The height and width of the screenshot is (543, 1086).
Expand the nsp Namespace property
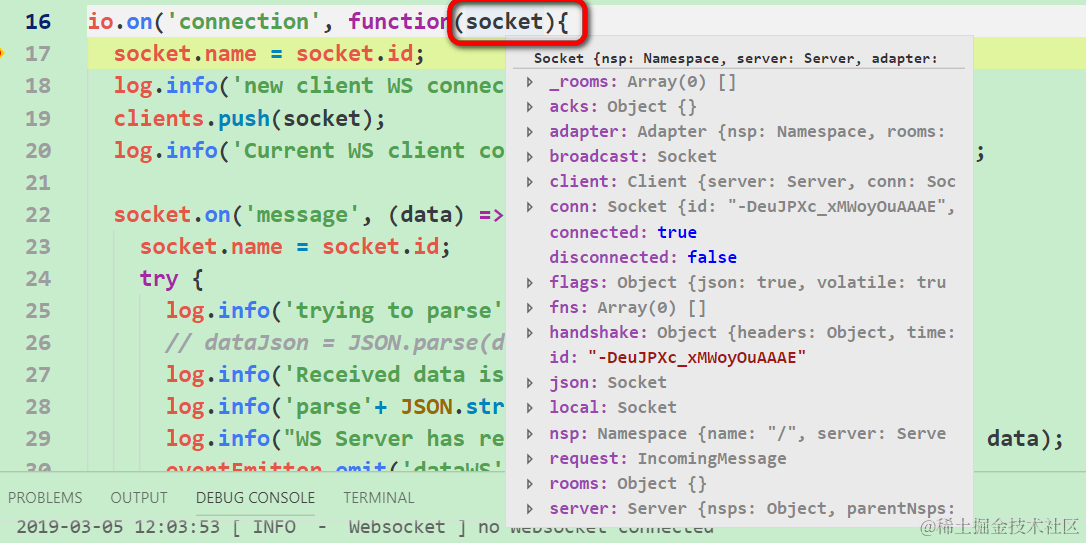point(530,434)
